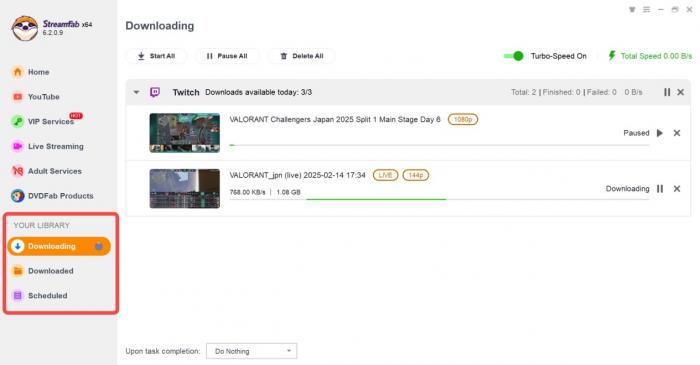
Task: Click the DVDFab Products icon
Action: [x=17, y=195]
